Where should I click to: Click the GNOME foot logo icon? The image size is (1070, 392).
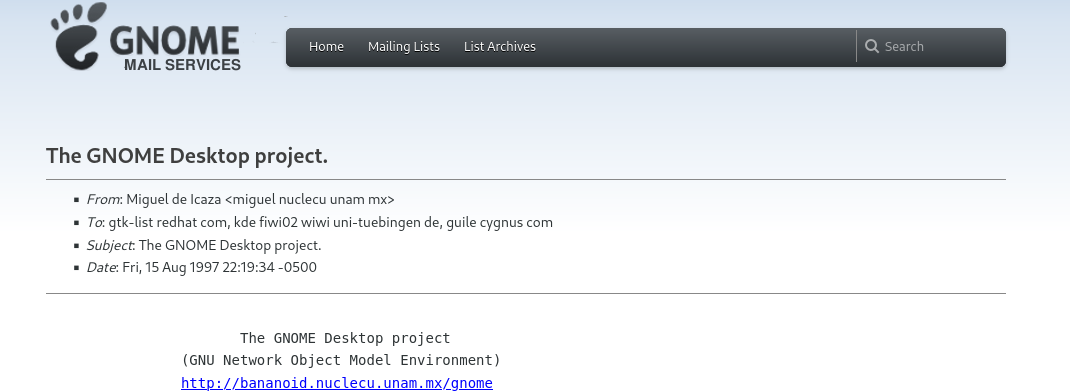point(78,36)
